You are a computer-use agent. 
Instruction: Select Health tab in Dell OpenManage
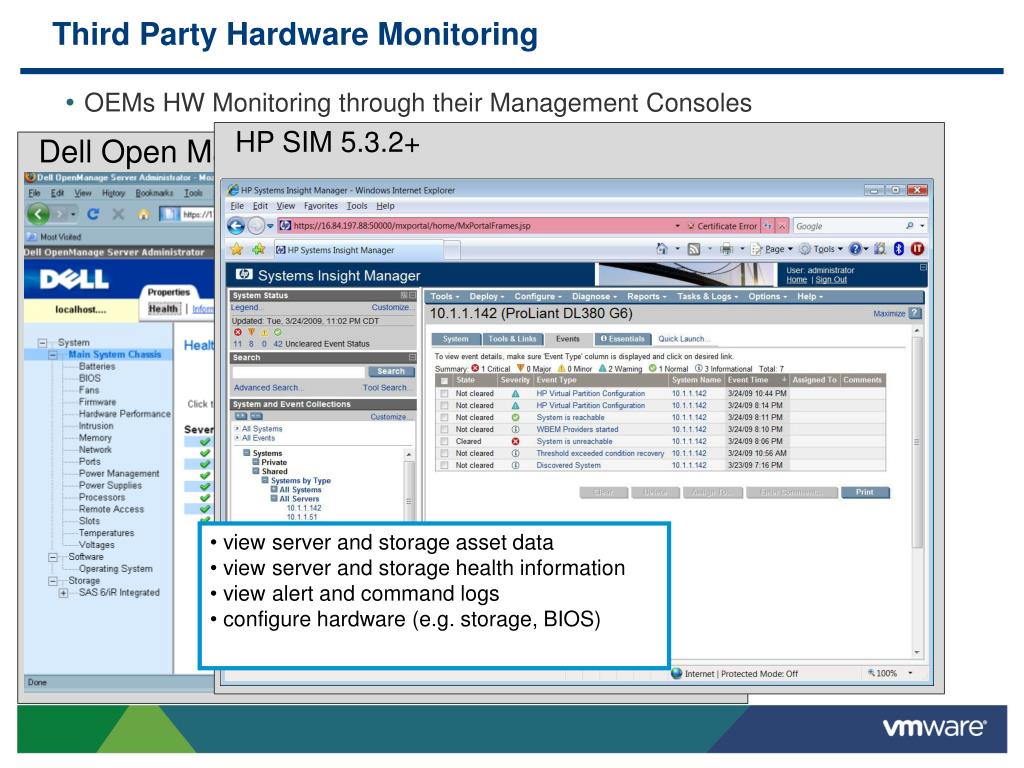pyautogui.click(x=163, y=309)
